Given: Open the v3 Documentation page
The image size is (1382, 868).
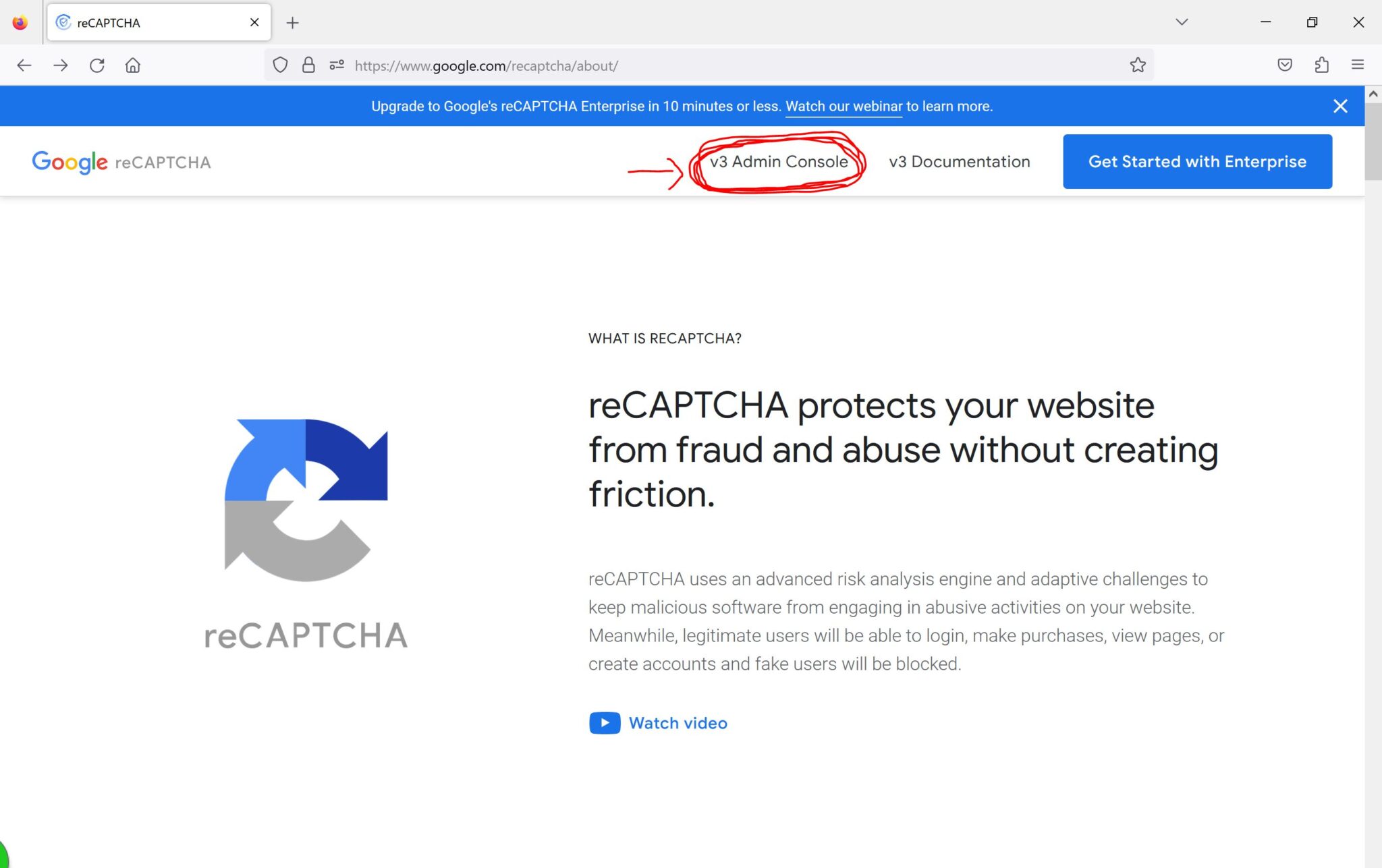Looking at the screenshot, I should (x=960, y=161).
